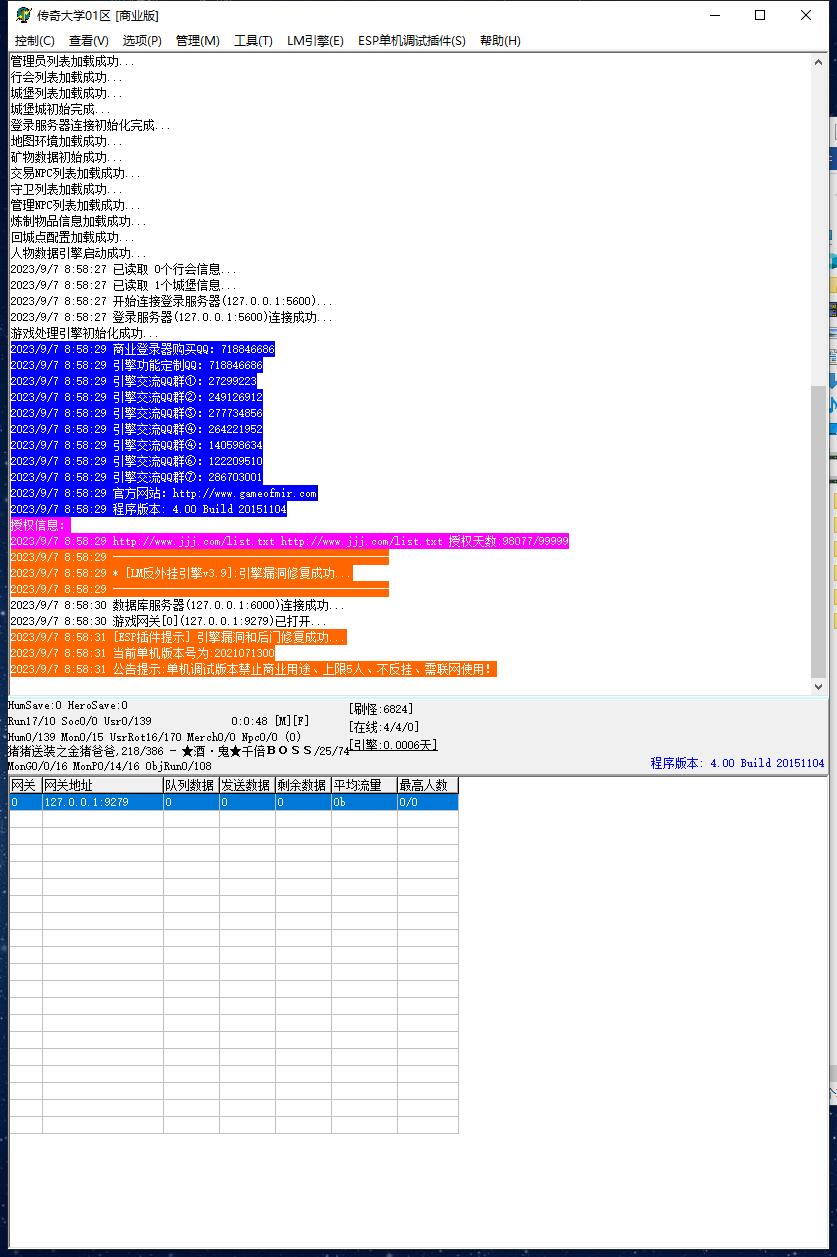Click the 商业登录器购买QQ log line
837x1257 pixels.
142,349
